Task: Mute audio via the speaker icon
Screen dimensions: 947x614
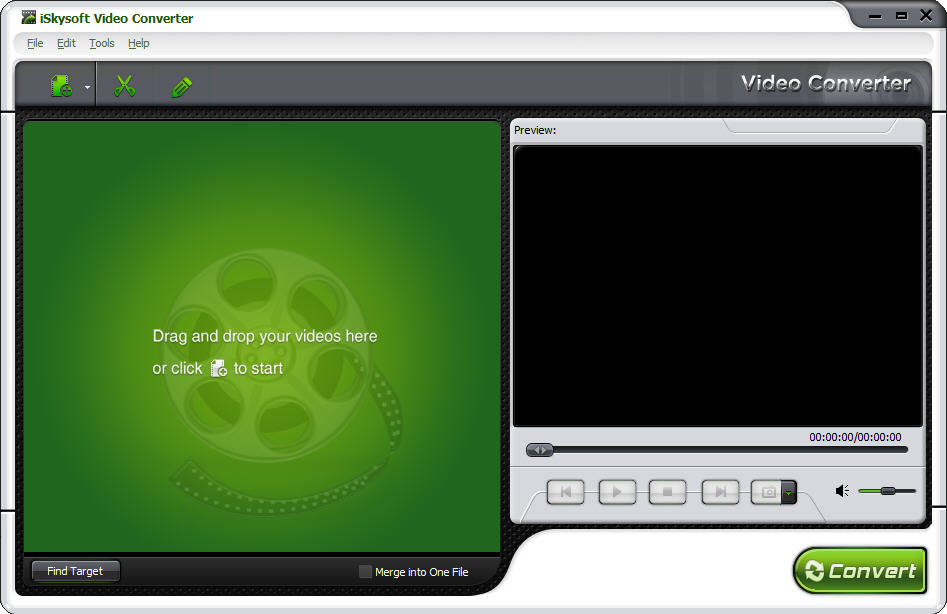Action: 840,490
